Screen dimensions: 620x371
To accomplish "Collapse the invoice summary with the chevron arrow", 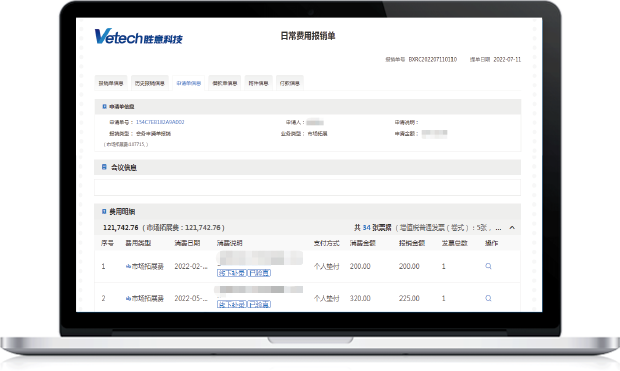I will pos(512,227).
